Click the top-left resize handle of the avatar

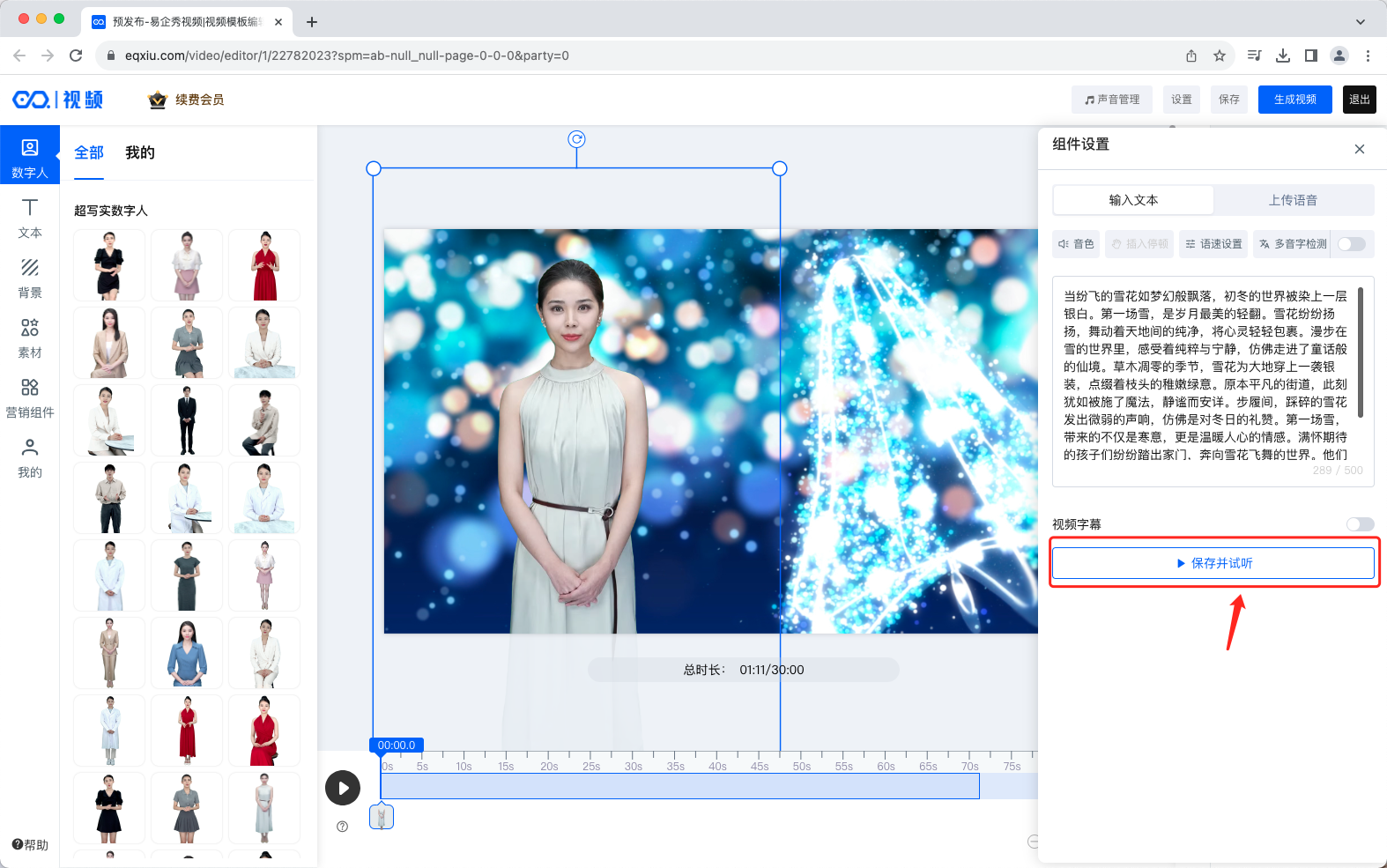coord(374,168)
